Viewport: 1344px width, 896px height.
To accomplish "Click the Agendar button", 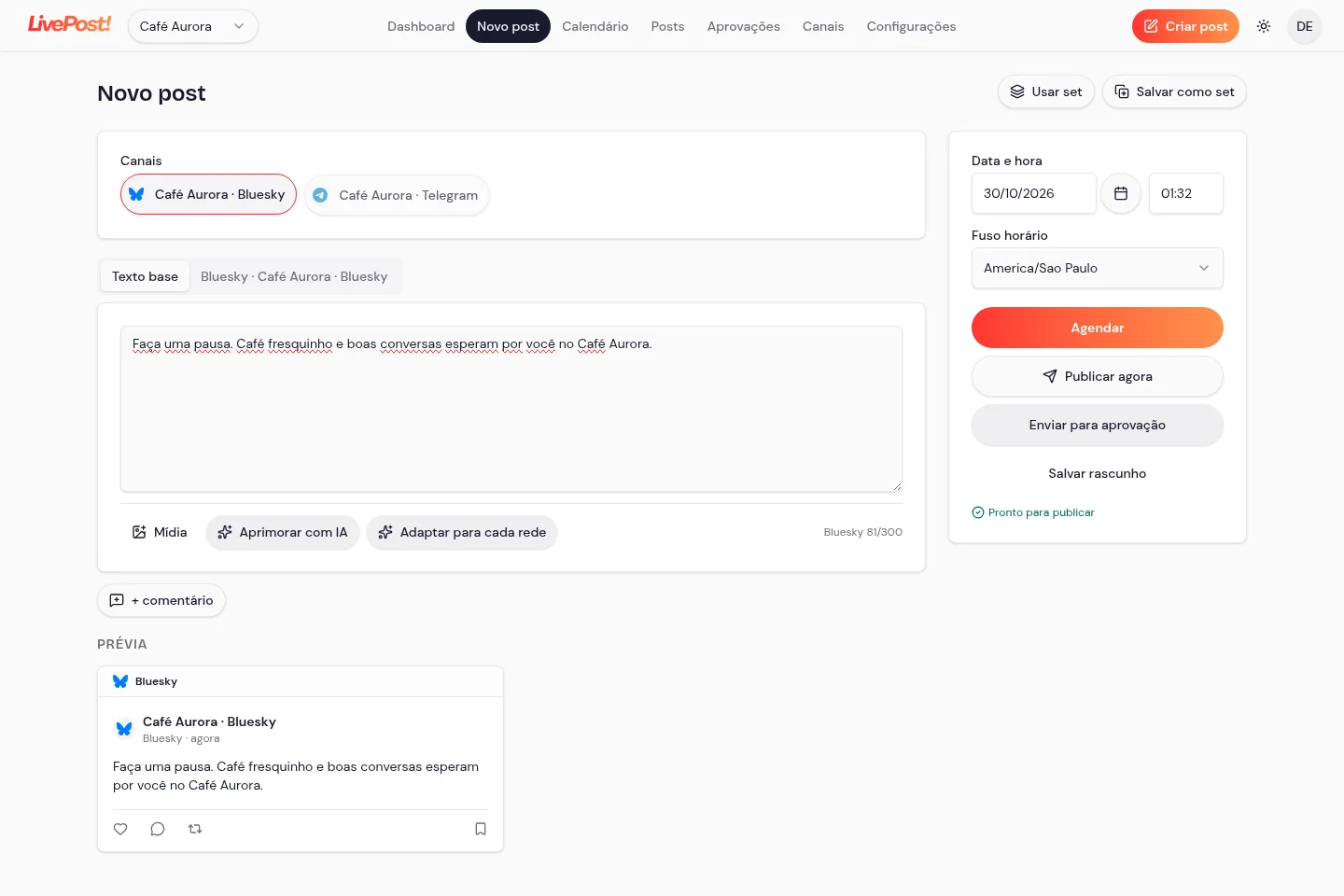I will click(x=1098, y=328).
